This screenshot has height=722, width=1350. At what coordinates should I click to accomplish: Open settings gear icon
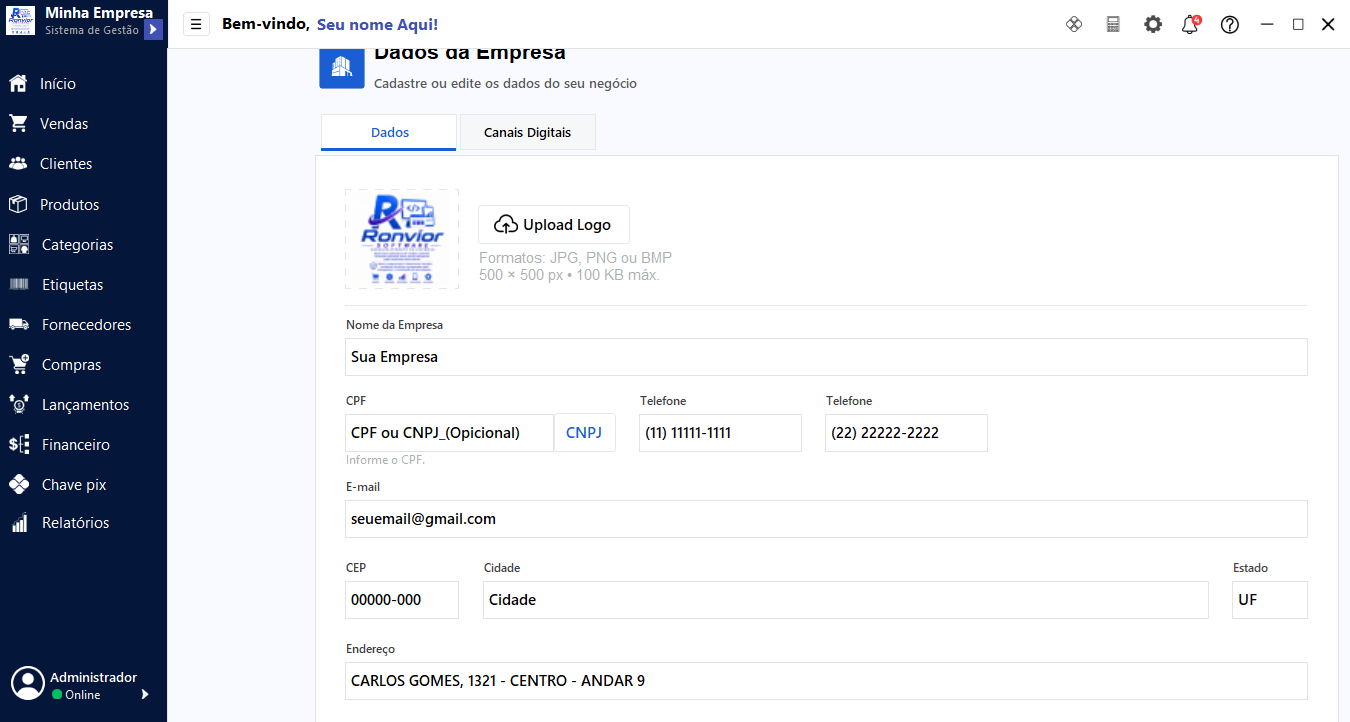[x=1153, y=24]
